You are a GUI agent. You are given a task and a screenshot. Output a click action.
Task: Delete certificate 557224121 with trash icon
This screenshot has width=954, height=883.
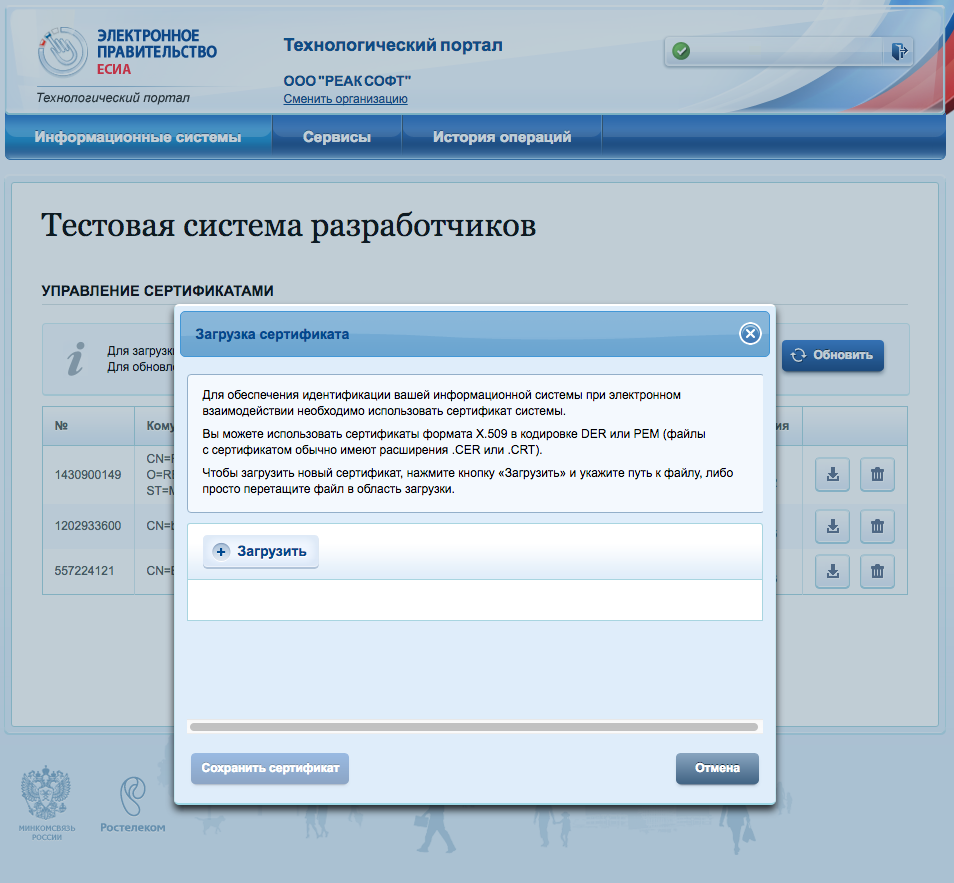click(x=877, y=571)
